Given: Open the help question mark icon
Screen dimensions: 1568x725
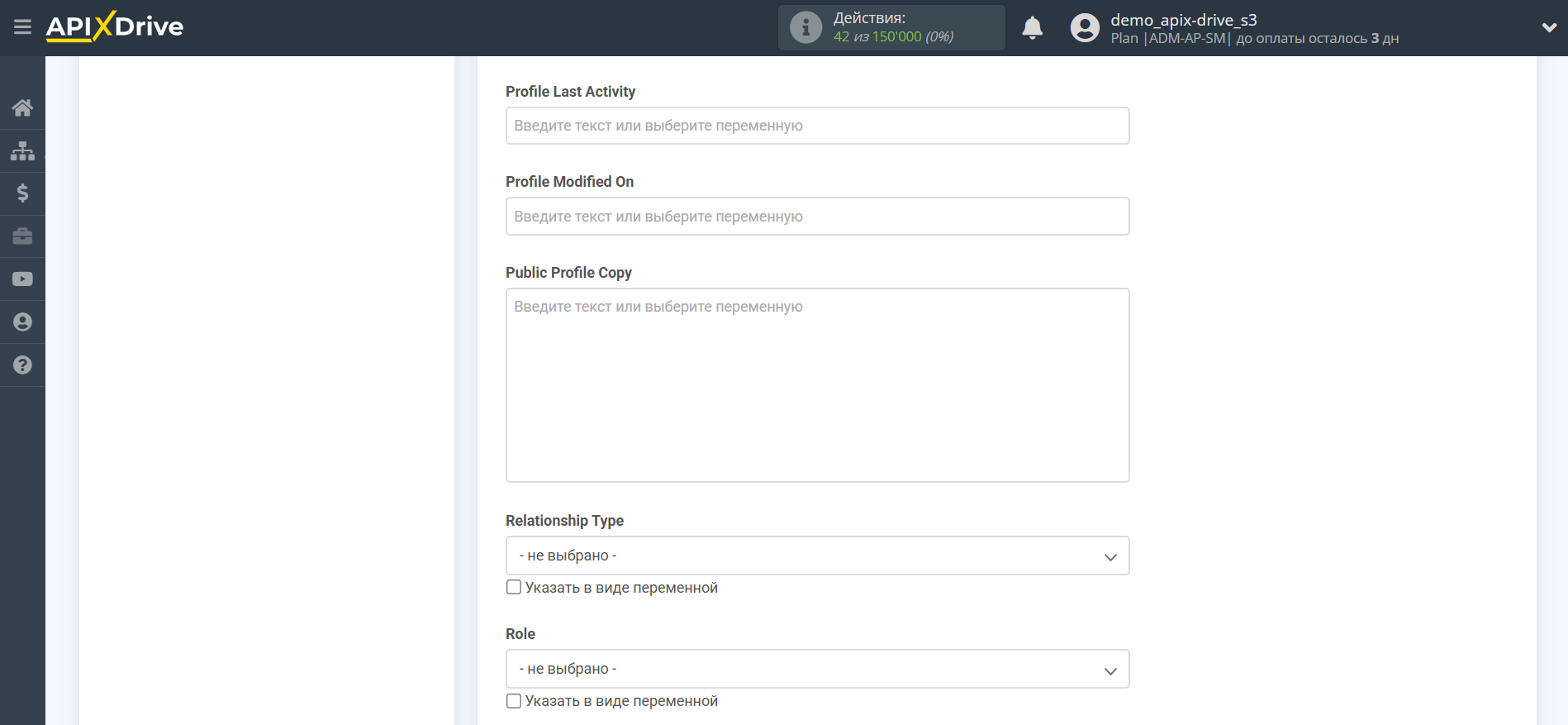Looking at the screenshot, I should (x=22, y=365).
